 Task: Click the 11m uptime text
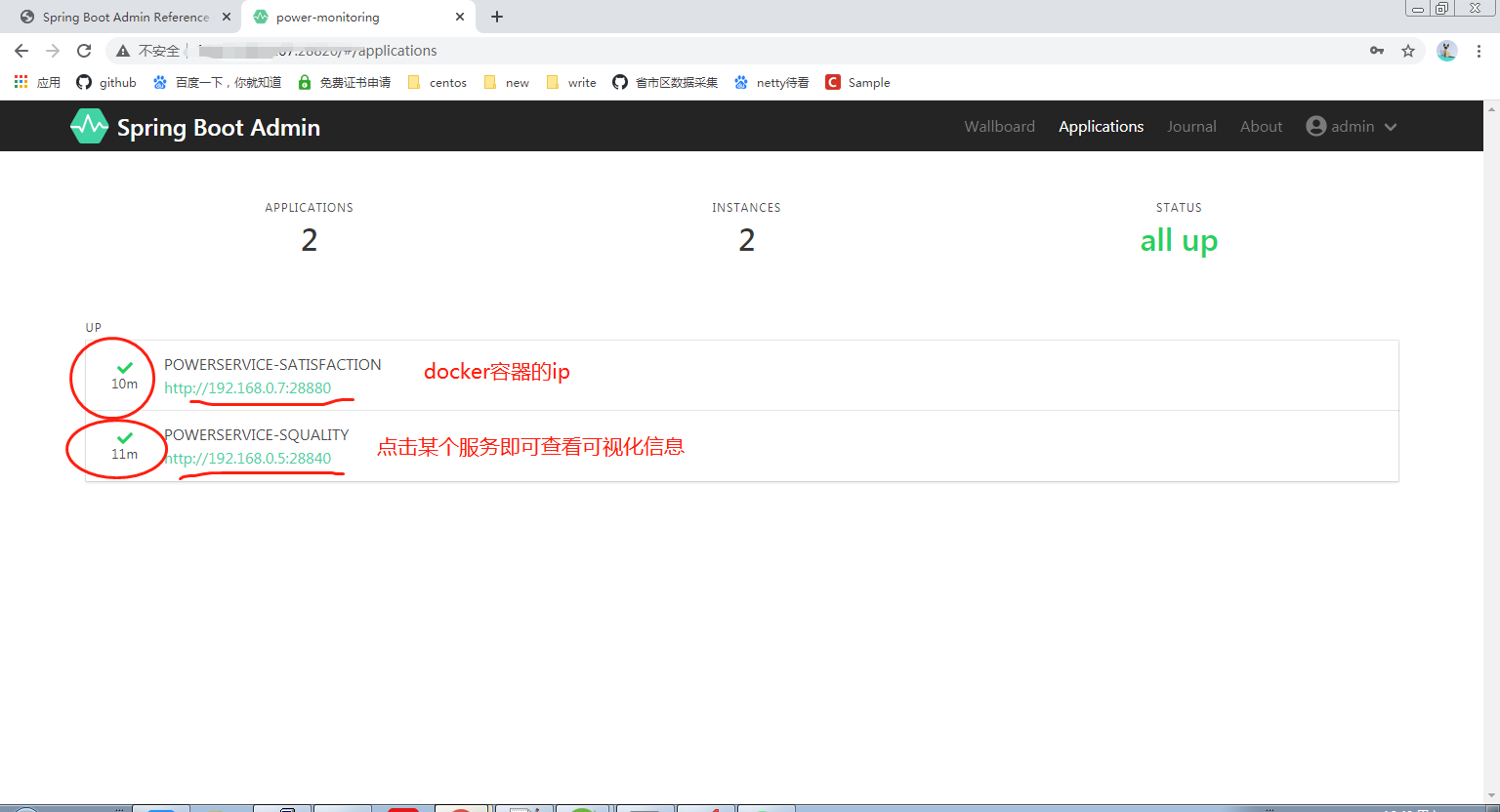click(x=124, y=454)
